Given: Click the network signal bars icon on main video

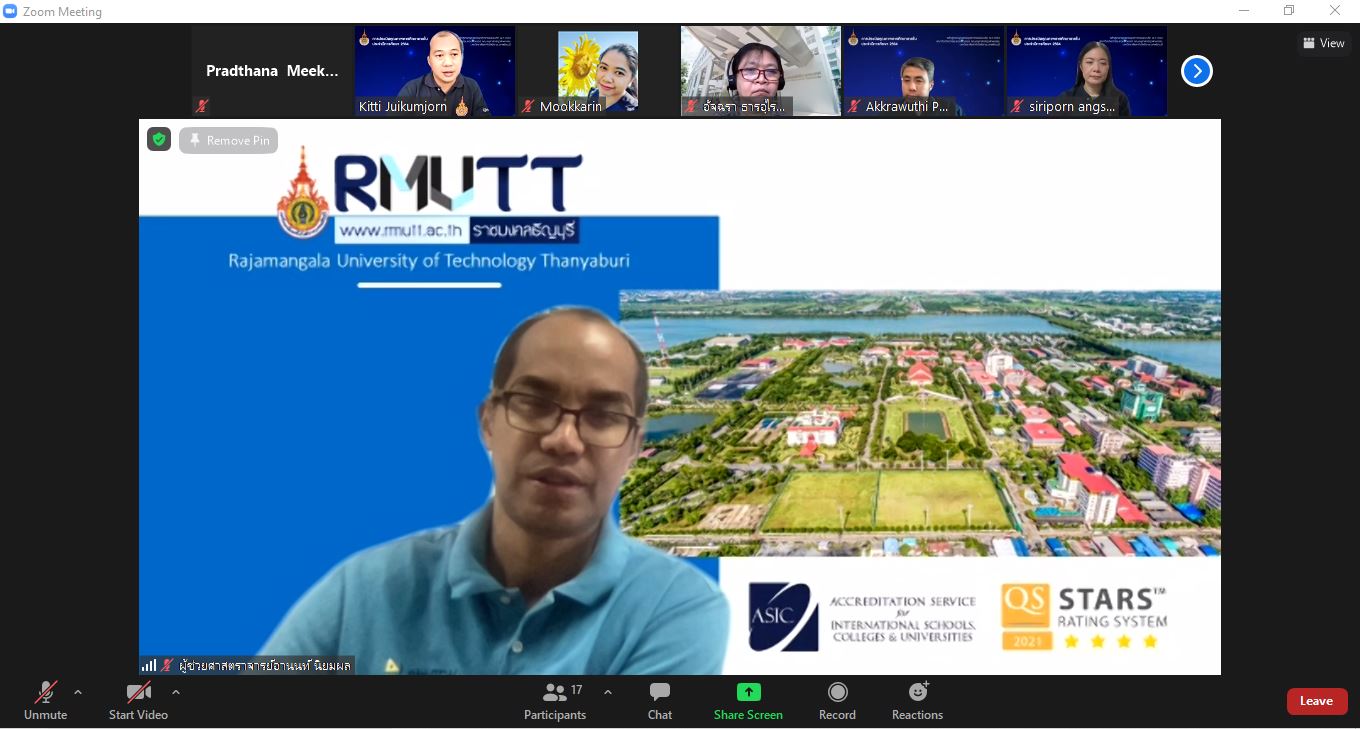Looking at the screenshot, I should [x=149, y=665].
